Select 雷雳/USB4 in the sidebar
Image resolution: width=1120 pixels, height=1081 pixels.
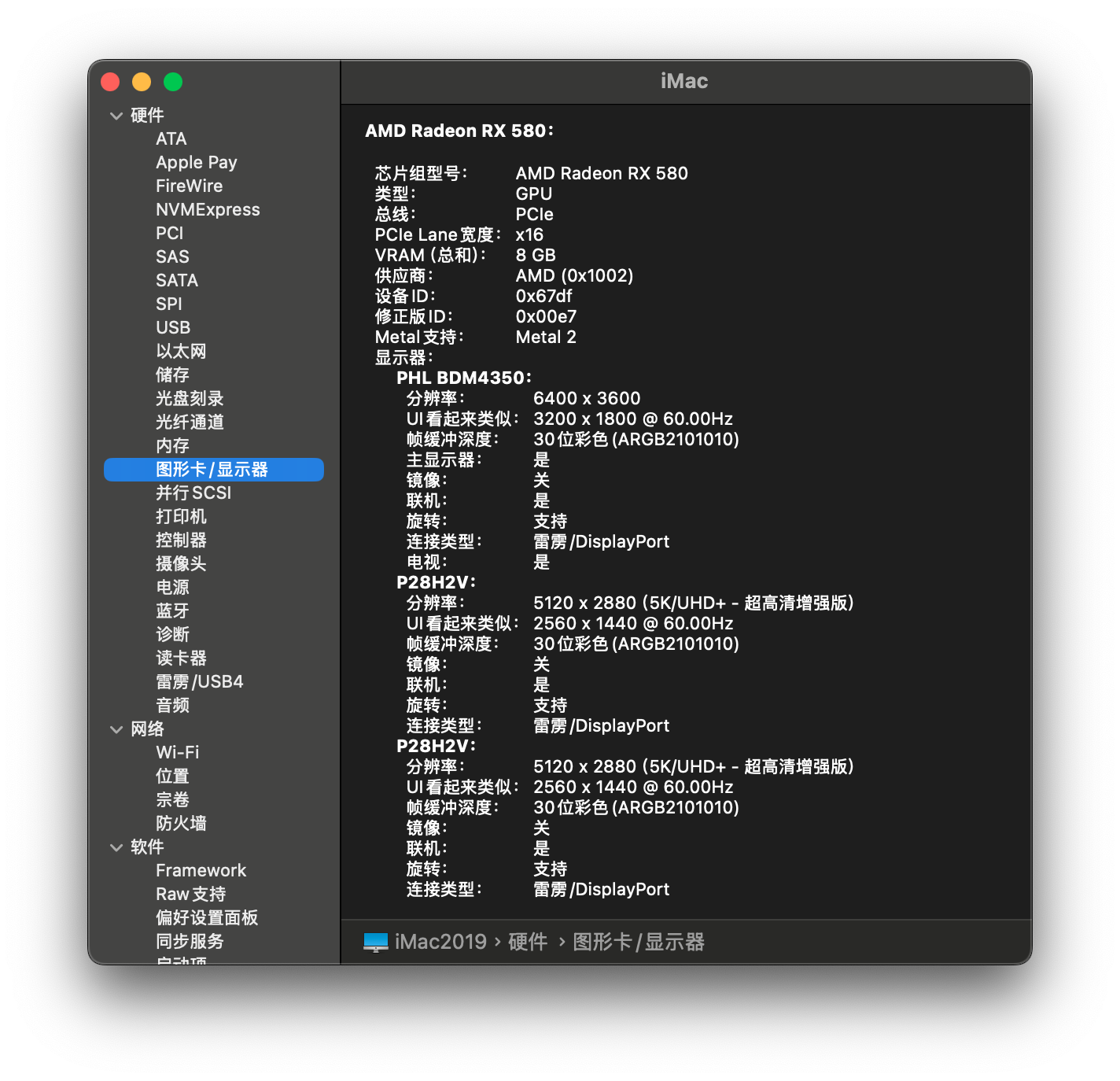click(200, 681)
